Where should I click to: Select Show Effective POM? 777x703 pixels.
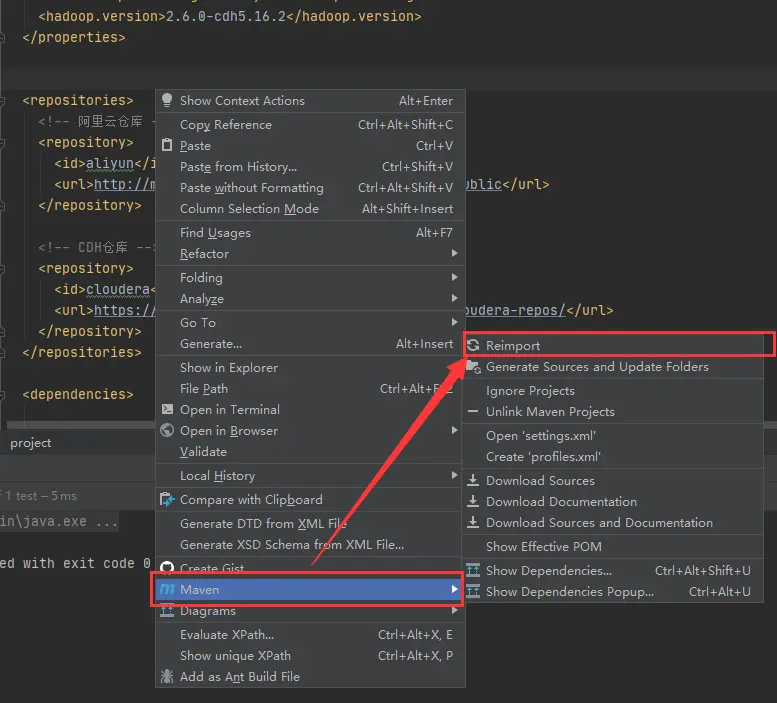(x=613, y=546)
